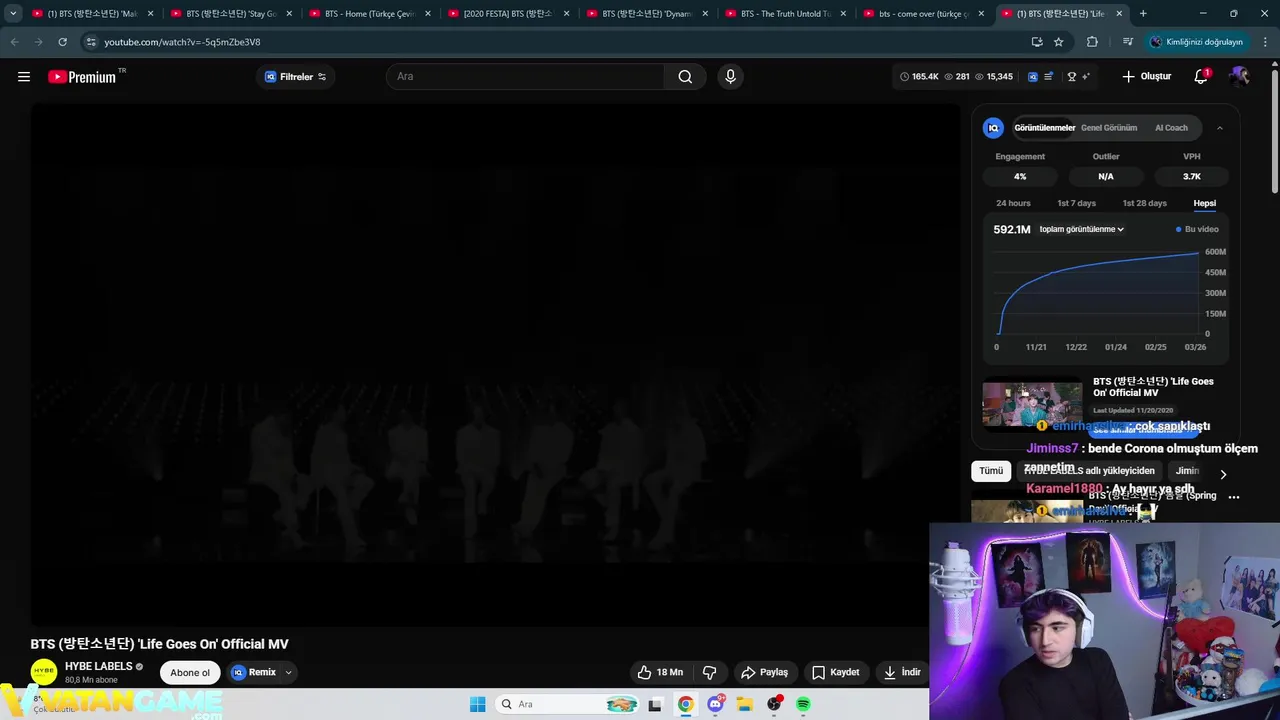
Task: Switch to the 'Dynamite' browser tab
Action: [647, 14]
